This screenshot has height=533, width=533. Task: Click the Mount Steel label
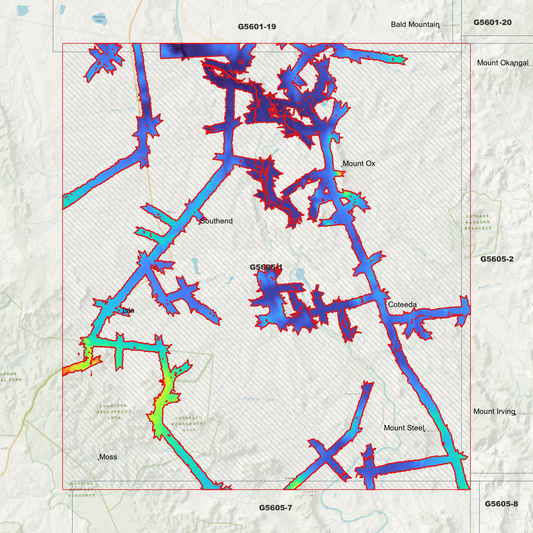click(x=404, y=428)
